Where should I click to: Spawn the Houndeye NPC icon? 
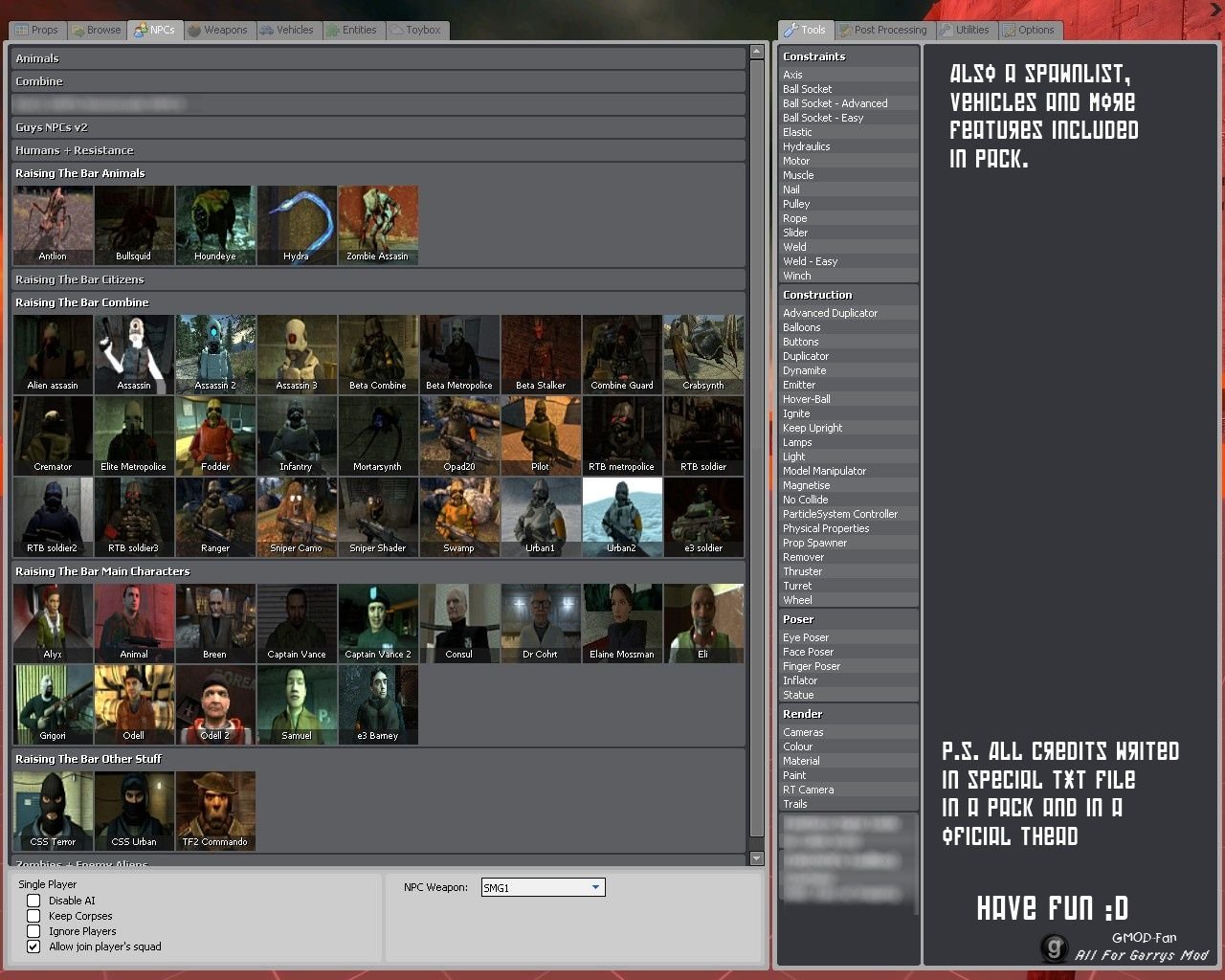(215, 225)
